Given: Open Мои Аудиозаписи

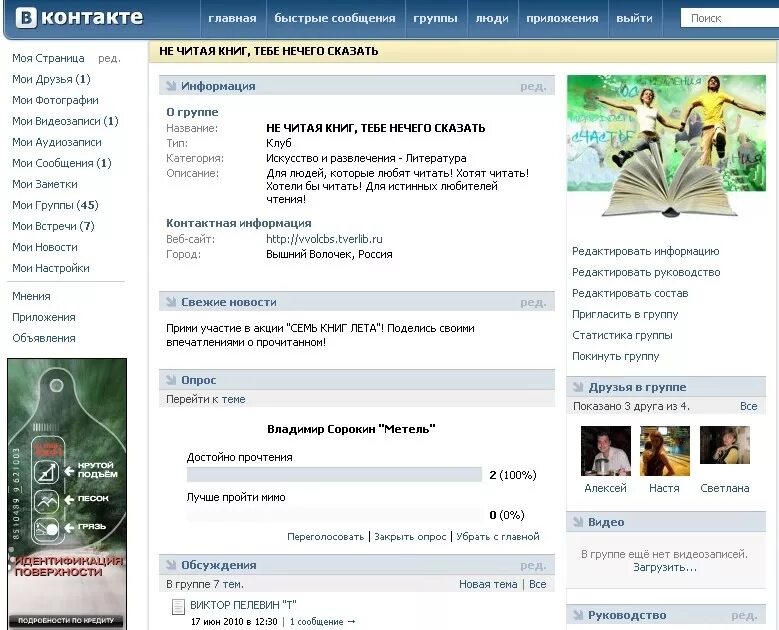Looking at the screenshot, I should 57,142.
